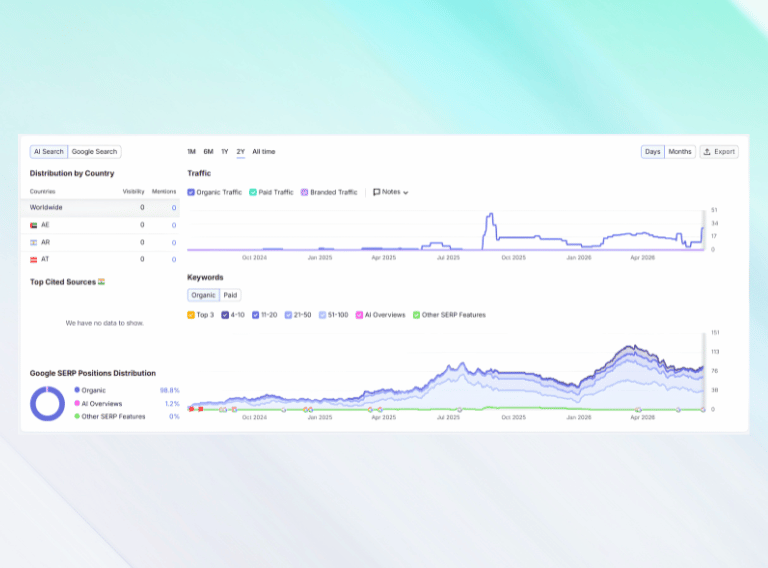The width and height of the screenshot is (768, 568).
Task: Click the AR country flag icon
Action: point(34,242)
